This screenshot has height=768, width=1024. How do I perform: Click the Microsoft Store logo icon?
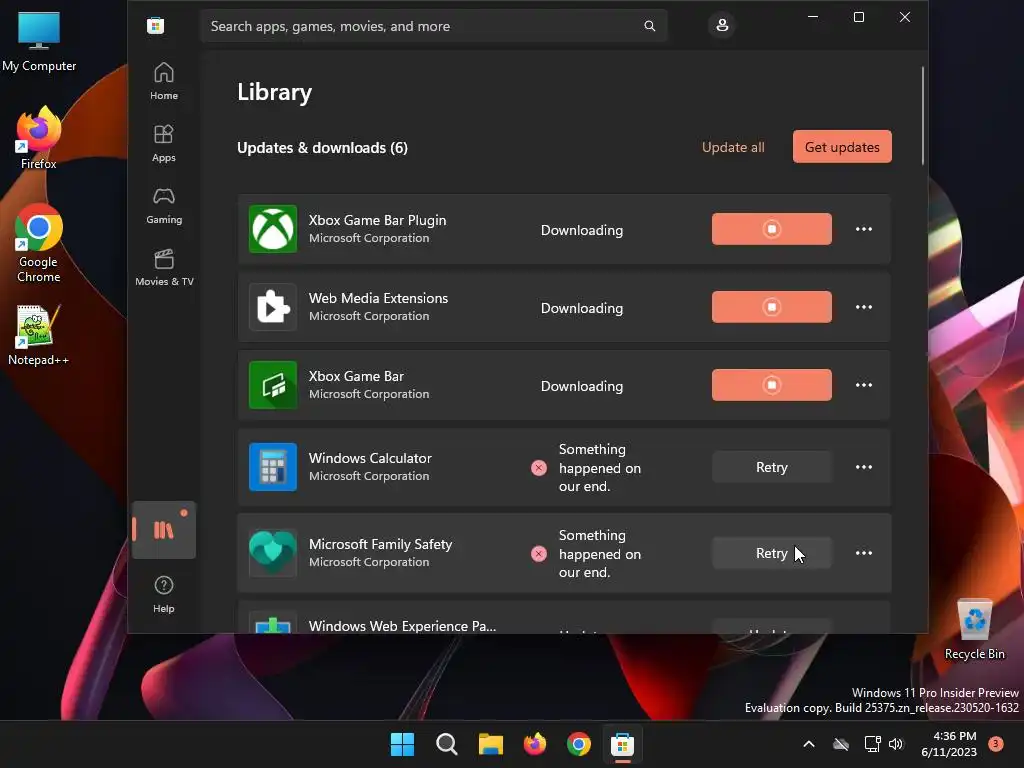click(x=155, y=26)
